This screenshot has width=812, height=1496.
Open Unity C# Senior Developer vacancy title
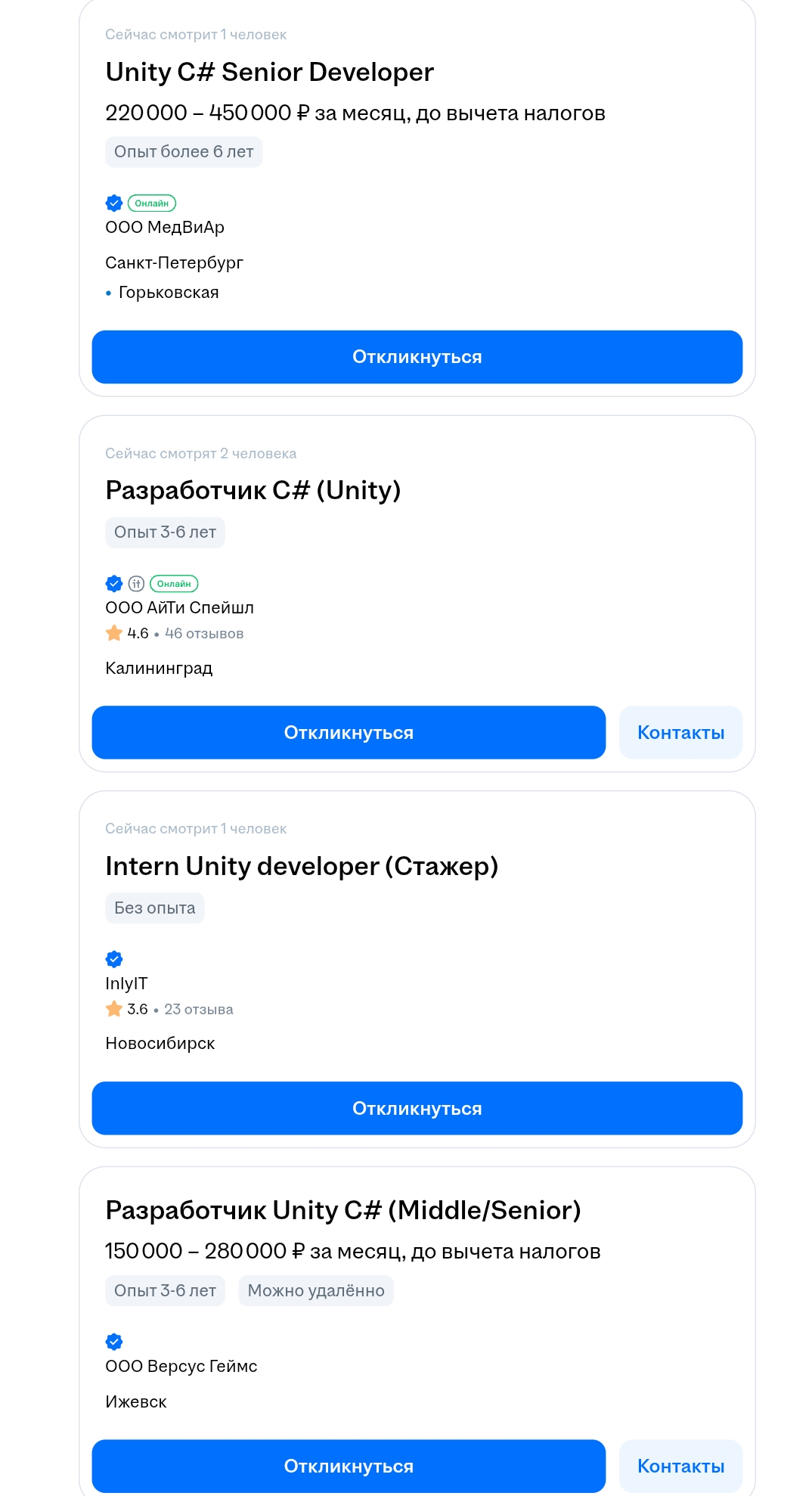[270, 72]
